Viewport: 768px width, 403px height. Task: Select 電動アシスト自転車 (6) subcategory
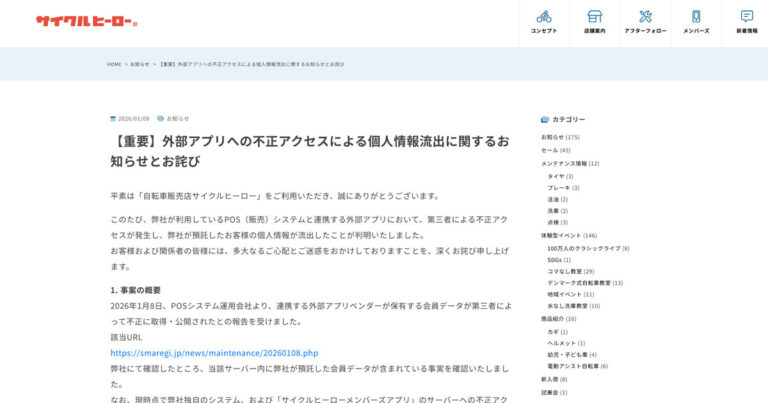pyautogui.click(x=577, y=366)
